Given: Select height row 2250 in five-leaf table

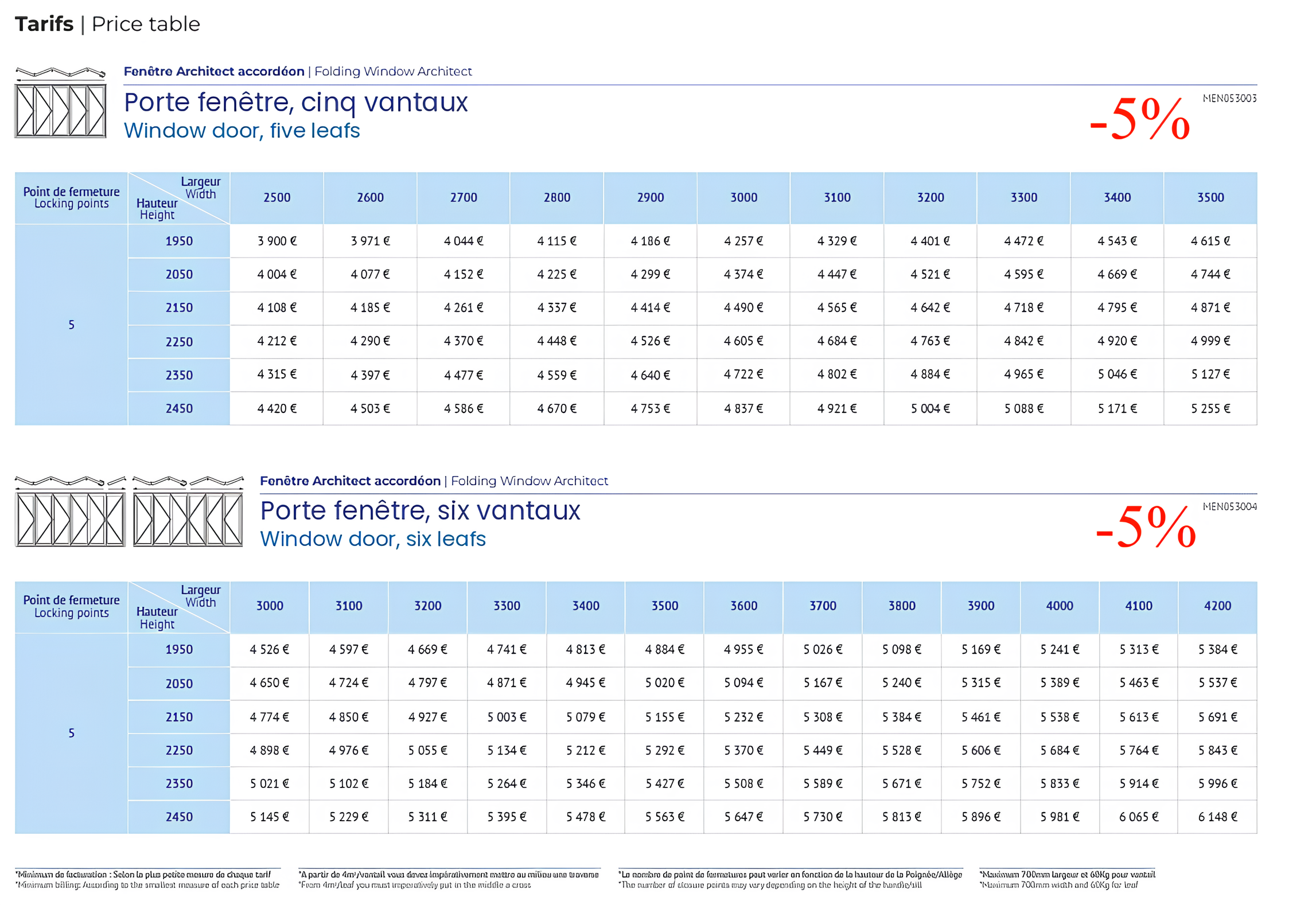Looking at the screenshot, I should pyautogui.click(x=179, y=342).
